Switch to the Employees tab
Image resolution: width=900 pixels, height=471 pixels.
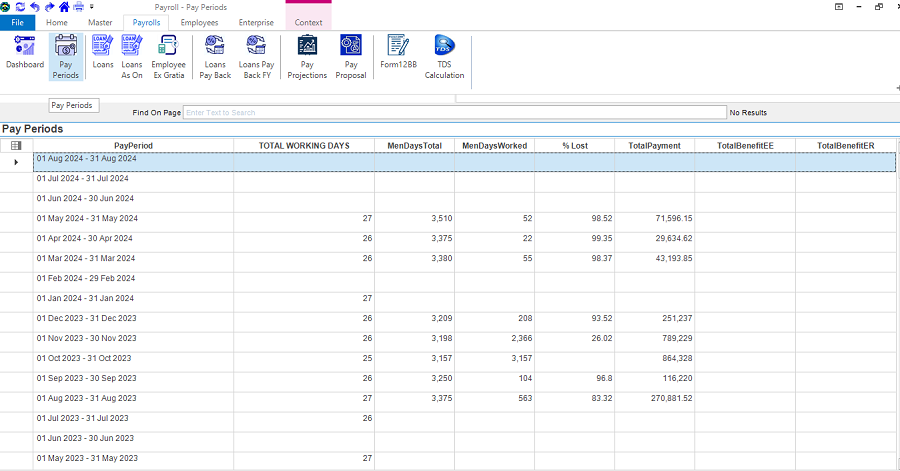click(x=199, y=22)
